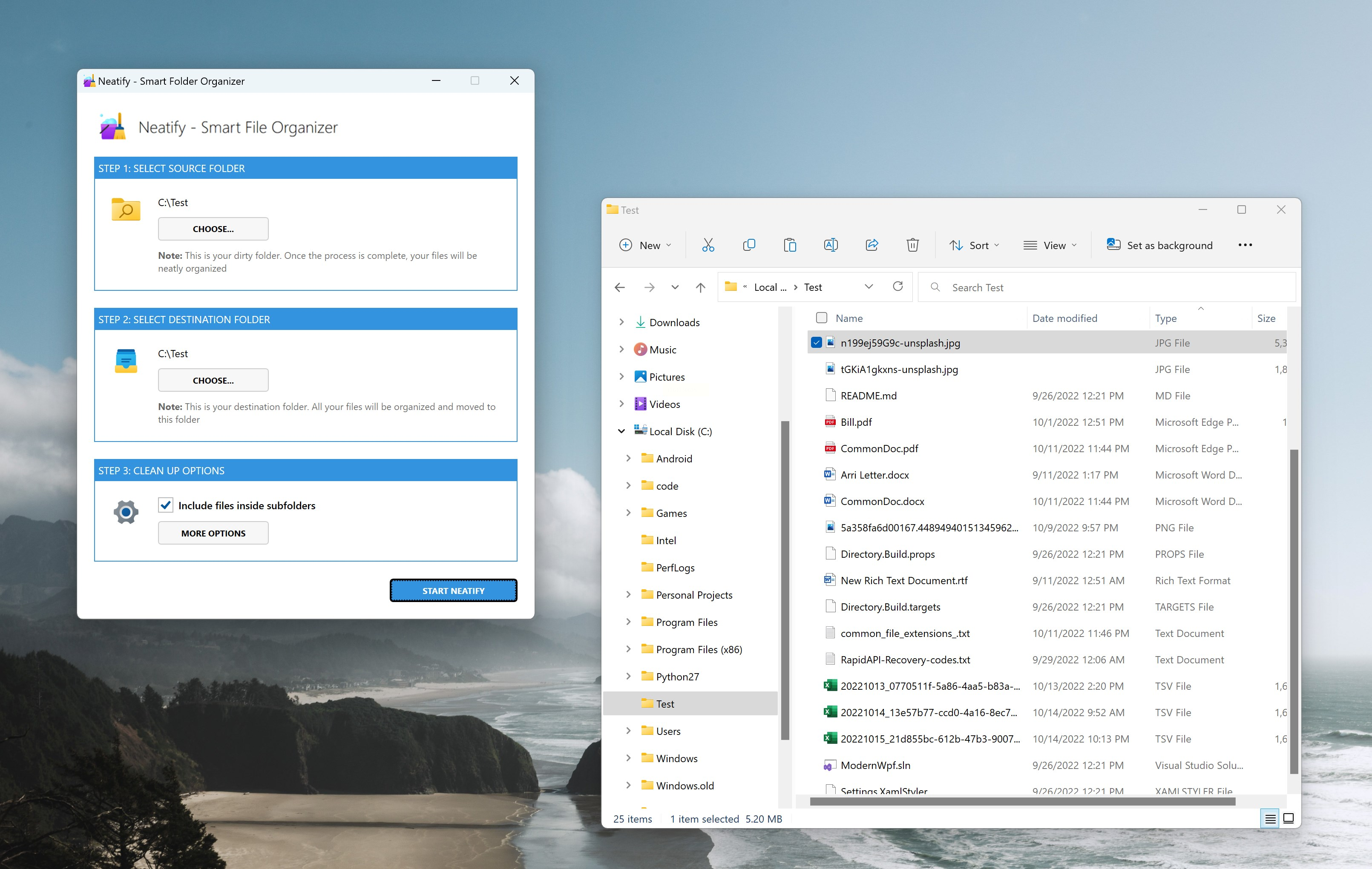Uncheck the n199ej59G9c-unsplash.jpg file checkbox

coord(816,343)
